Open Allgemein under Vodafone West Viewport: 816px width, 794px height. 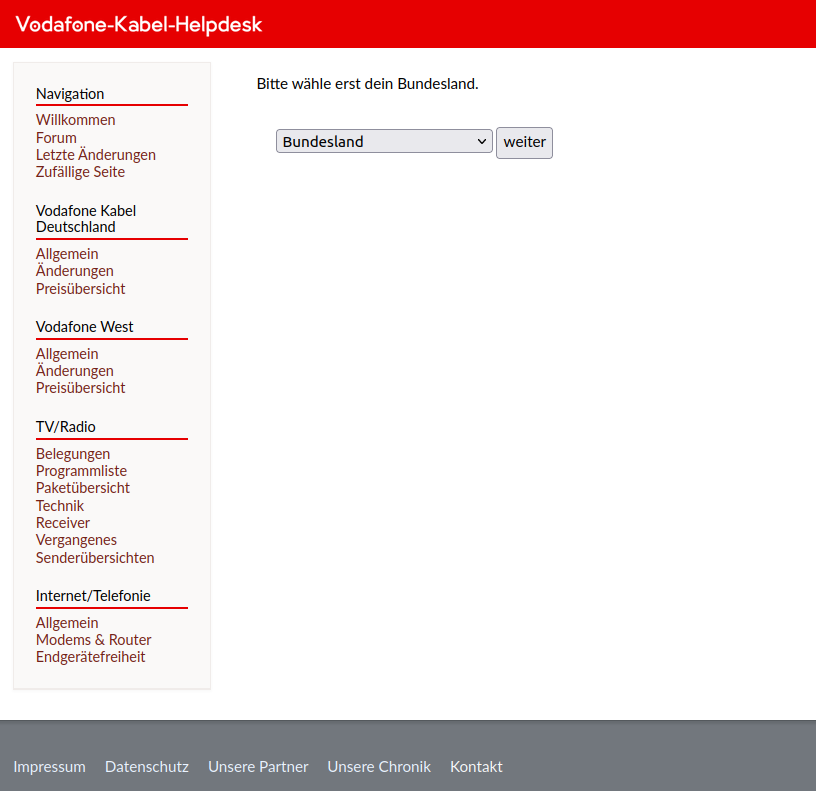(67, 354)
